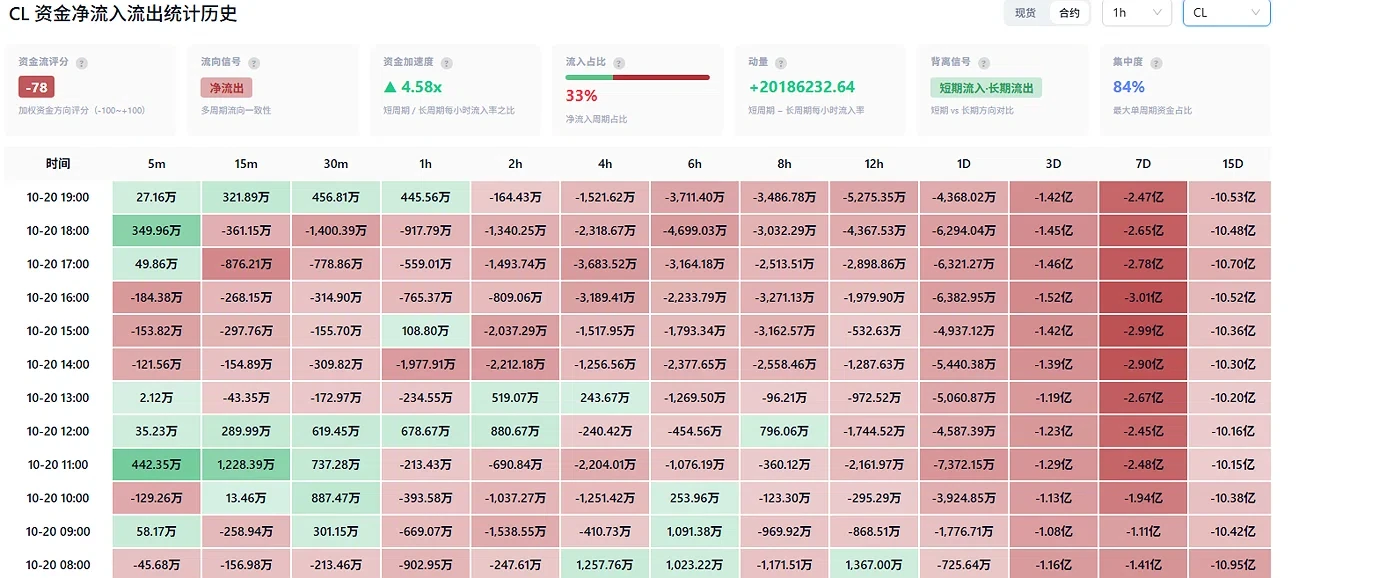
Task: Click the 1,228.39万 cell in the 15m column
Action: (x=246, y=464)
